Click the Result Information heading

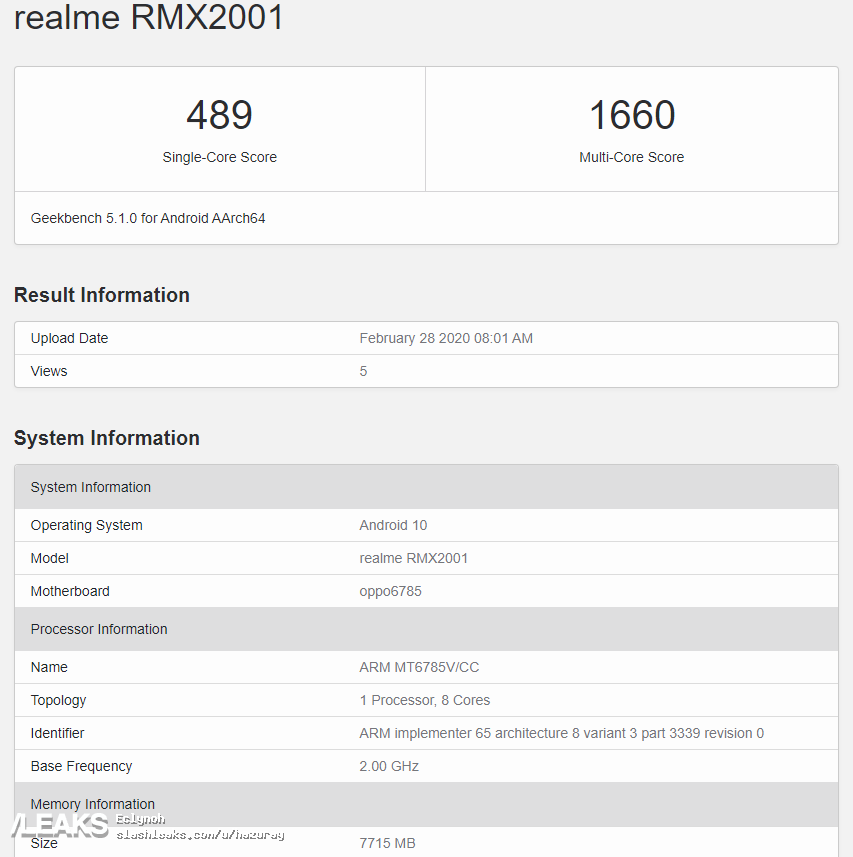[102, 295]
